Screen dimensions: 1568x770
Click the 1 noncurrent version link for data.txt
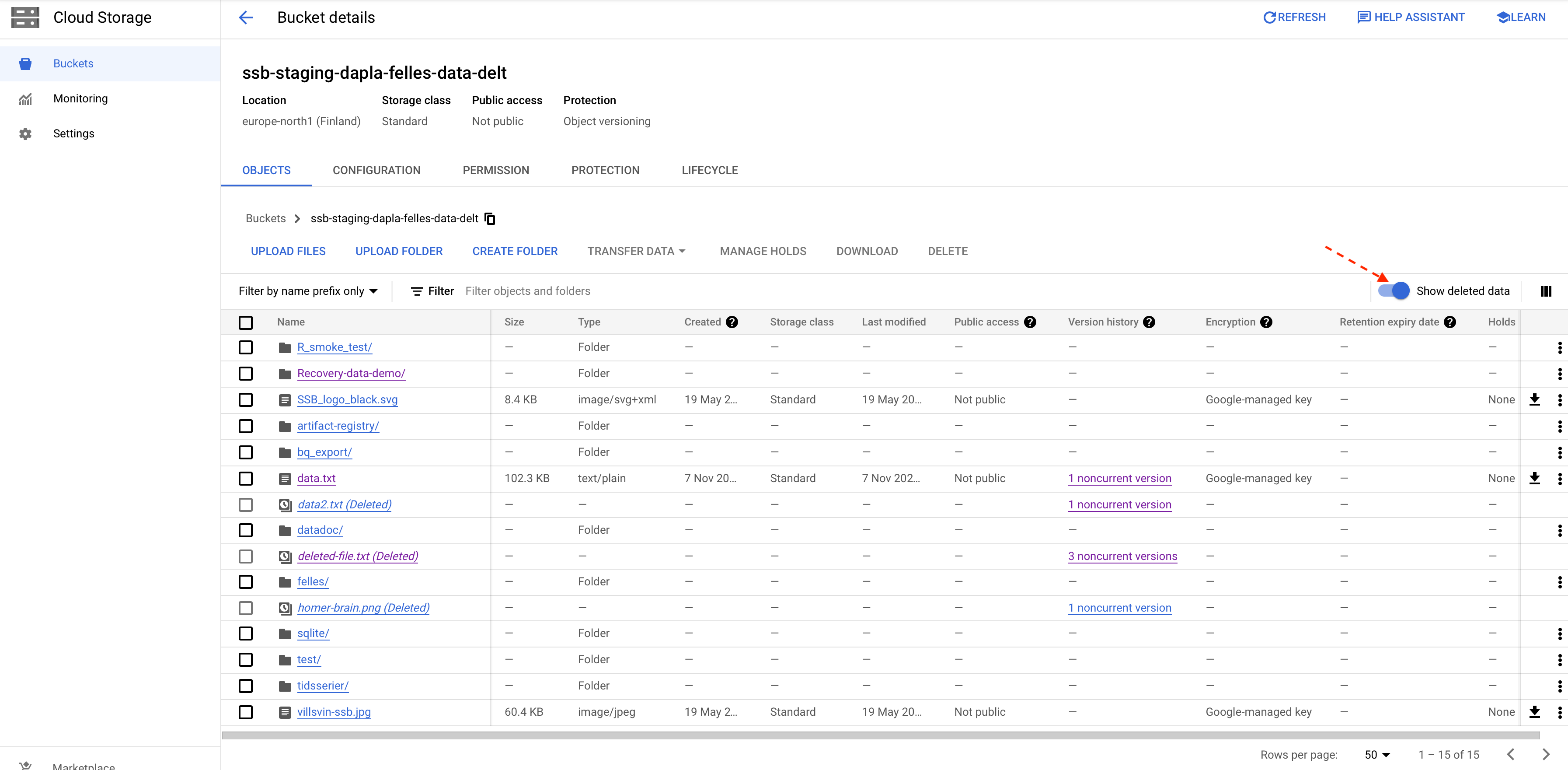(x=1119, y=478)
